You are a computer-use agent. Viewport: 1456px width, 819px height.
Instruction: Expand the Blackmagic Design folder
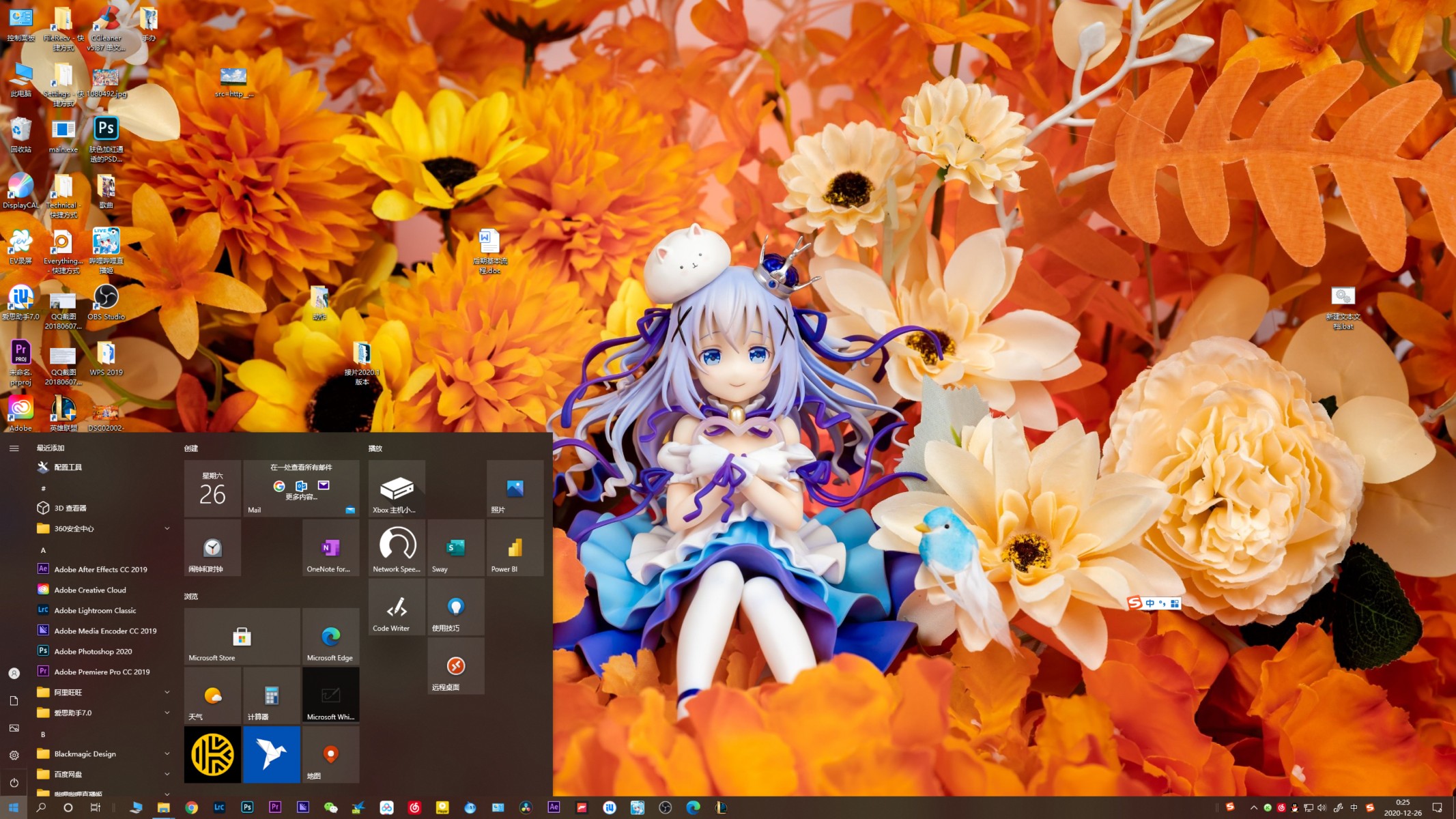click(103, 753)
